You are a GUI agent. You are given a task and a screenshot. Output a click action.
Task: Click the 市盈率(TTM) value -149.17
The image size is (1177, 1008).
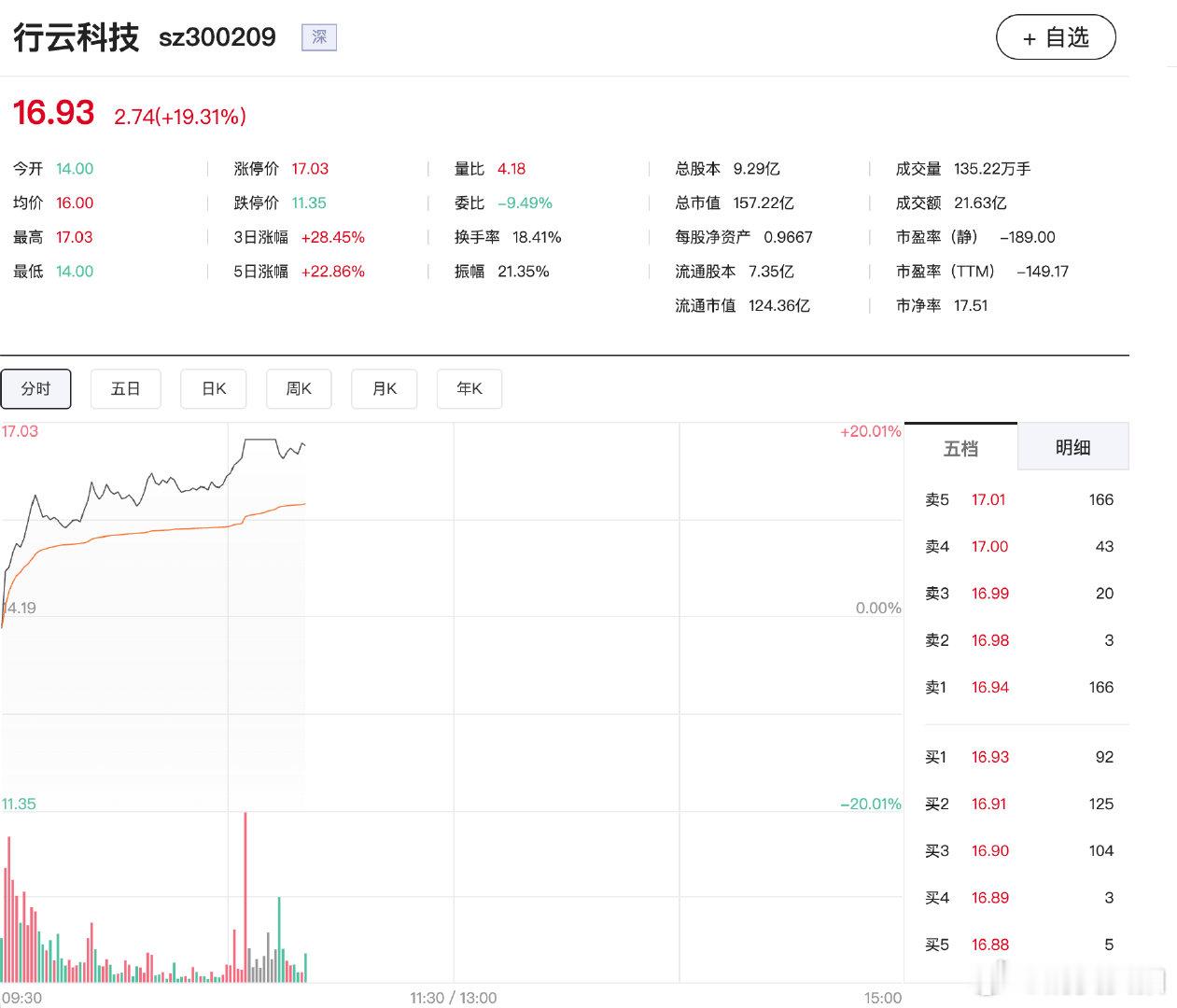pos(1042,272)
